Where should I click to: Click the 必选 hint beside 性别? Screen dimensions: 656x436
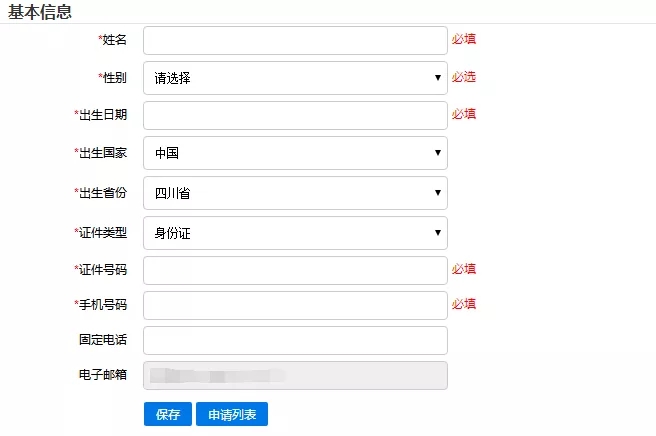464,77
